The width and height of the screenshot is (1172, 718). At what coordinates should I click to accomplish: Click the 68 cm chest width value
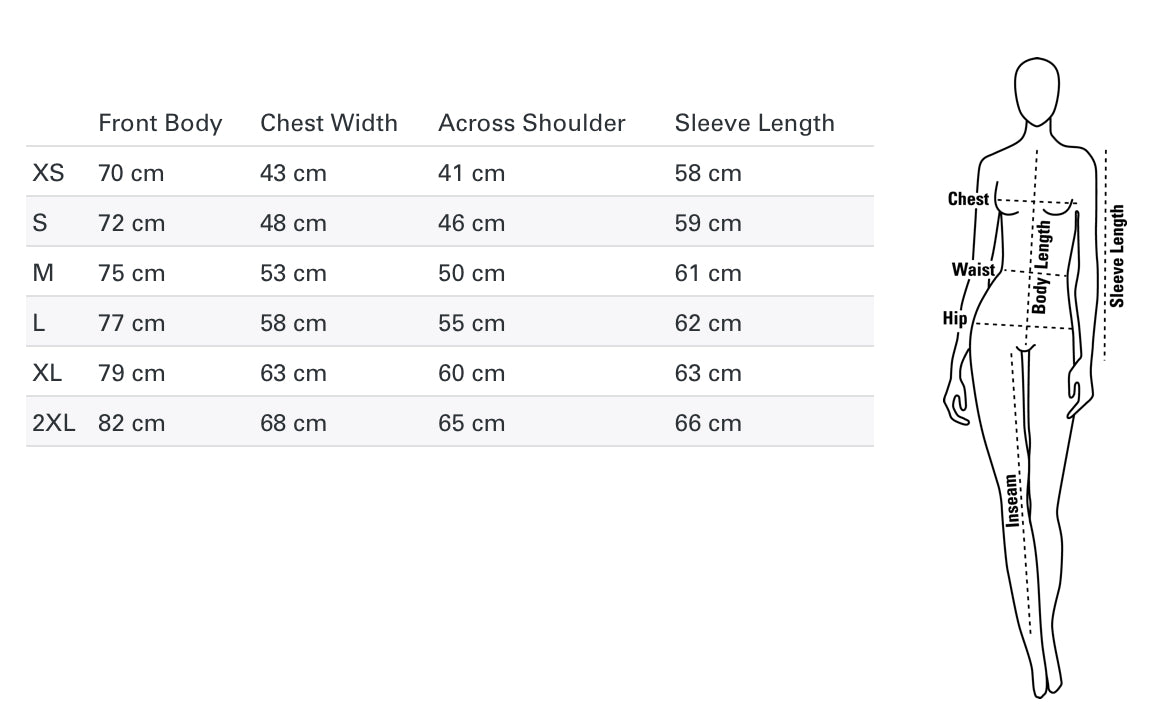click(x=293, y=423)
